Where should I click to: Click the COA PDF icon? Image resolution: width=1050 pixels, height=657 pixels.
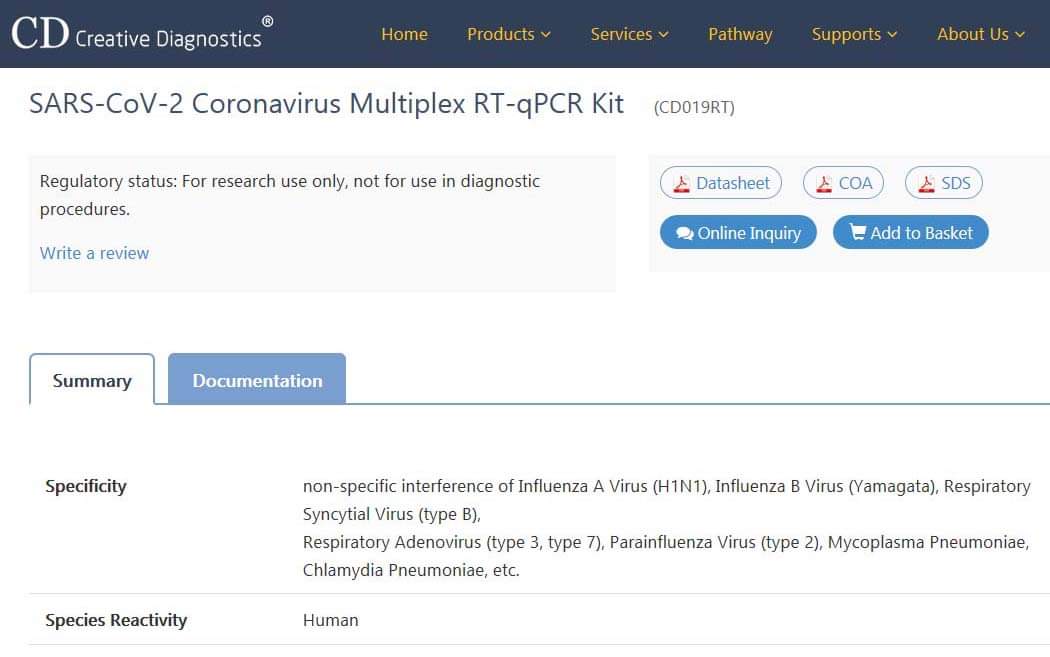coord(824,184)
